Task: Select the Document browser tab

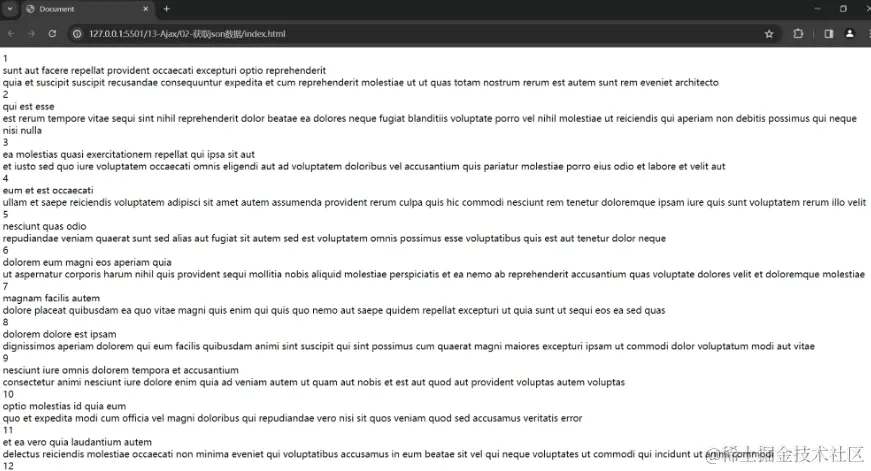Action: tap(87, 9)
